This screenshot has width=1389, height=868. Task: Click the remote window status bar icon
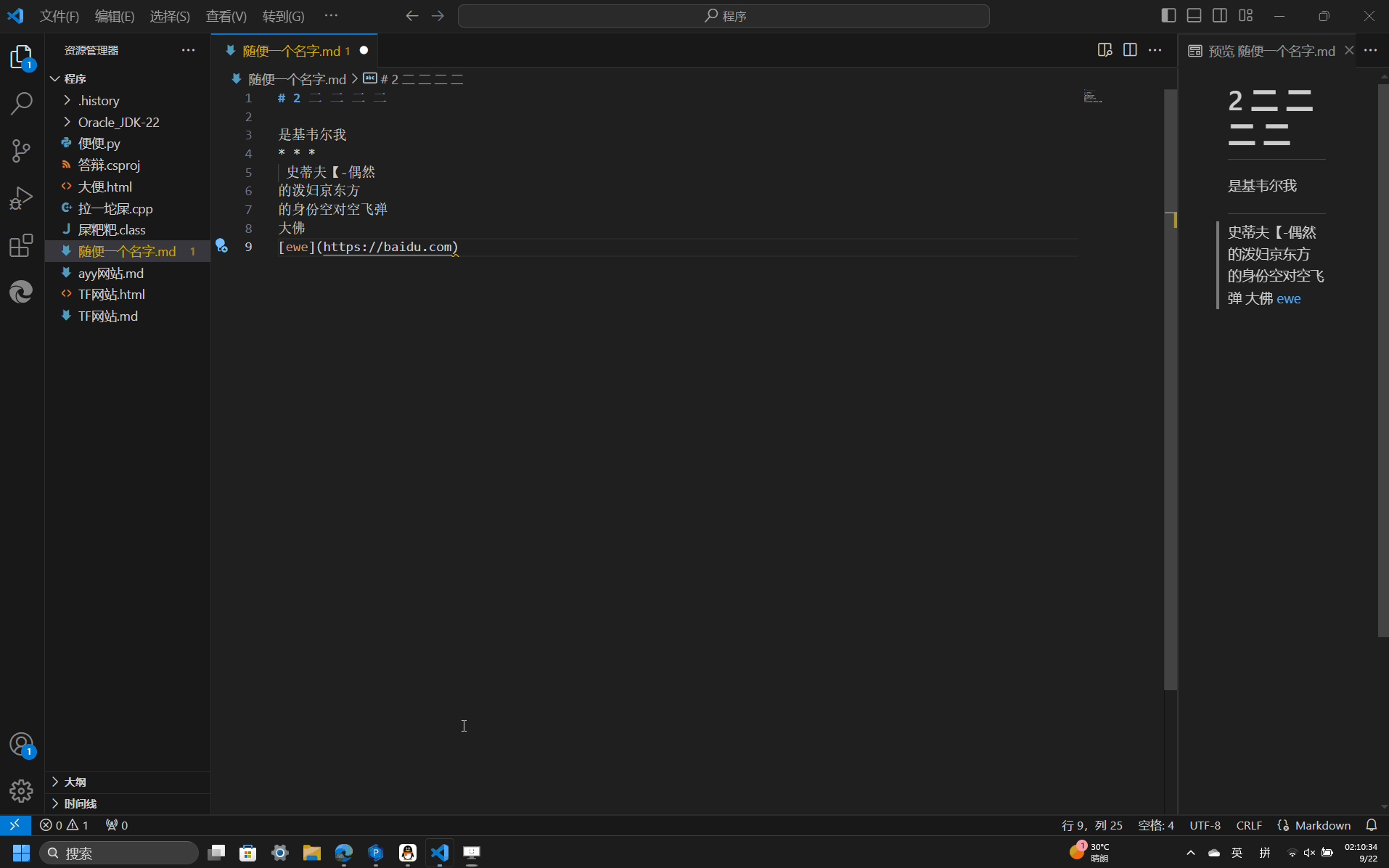click(15, 825)
